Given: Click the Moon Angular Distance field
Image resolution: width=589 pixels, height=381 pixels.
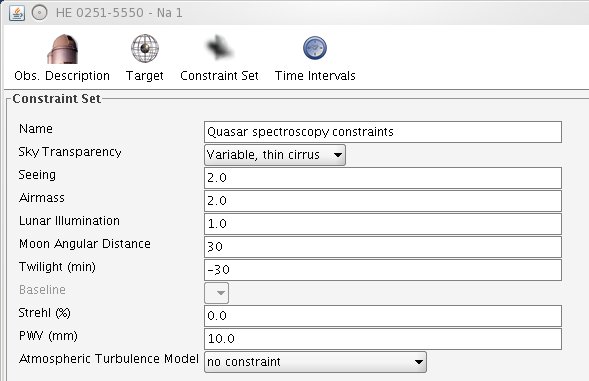Looking at the screenshot, I should 383,247.
